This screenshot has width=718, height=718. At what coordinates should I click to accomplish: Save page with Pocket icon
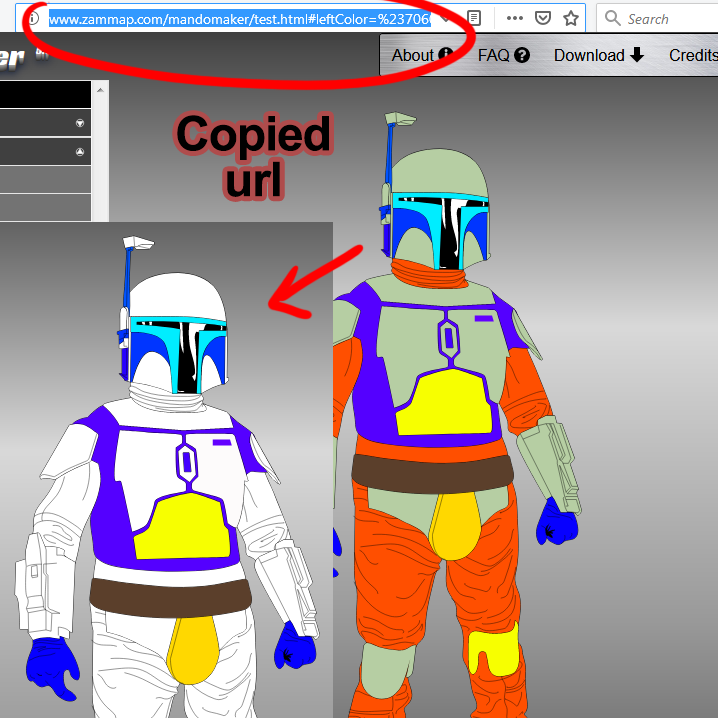coord(543,18)
